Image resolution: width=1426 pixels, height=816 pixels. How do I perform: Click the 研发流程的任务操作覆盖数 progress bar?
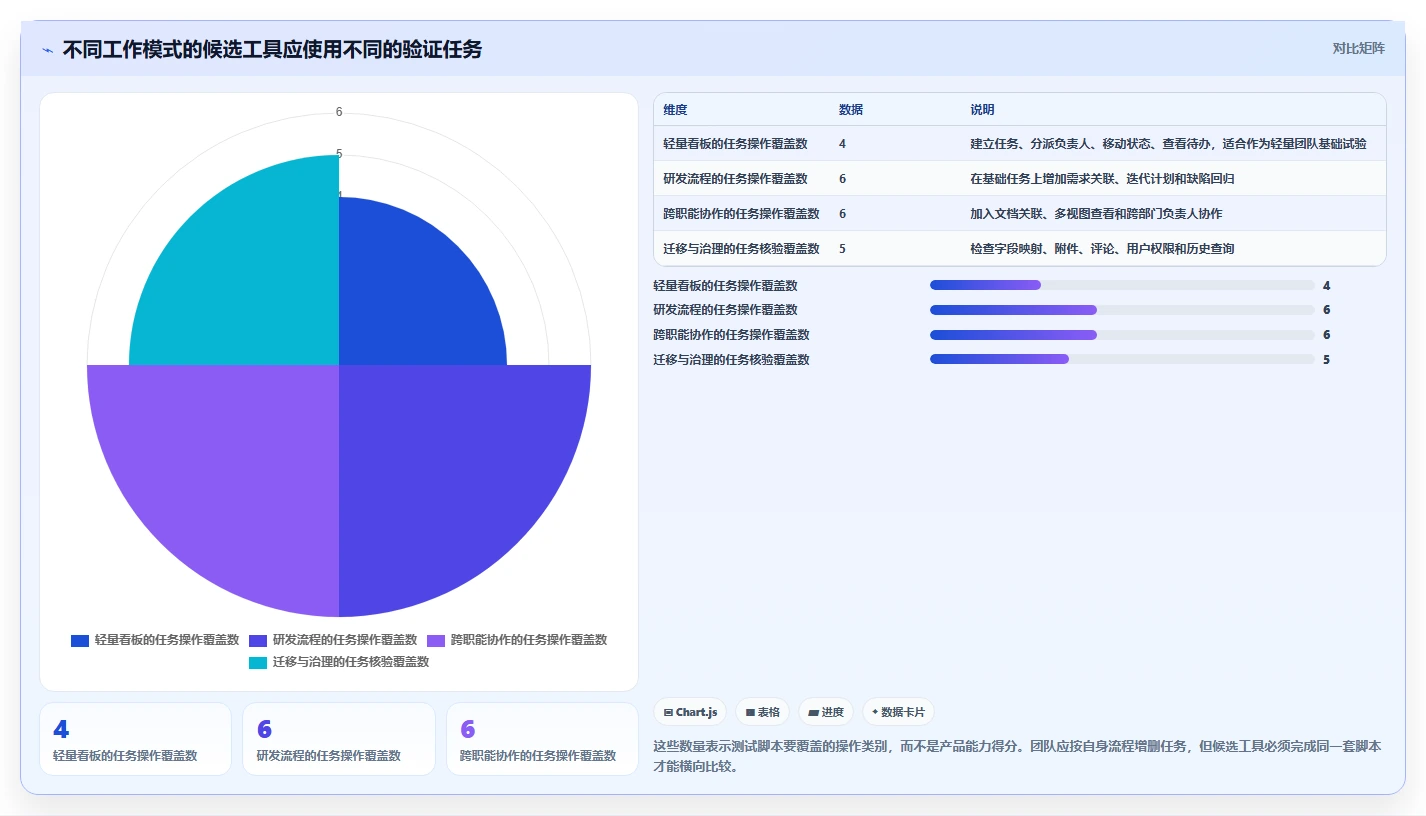coord(1122,310)
